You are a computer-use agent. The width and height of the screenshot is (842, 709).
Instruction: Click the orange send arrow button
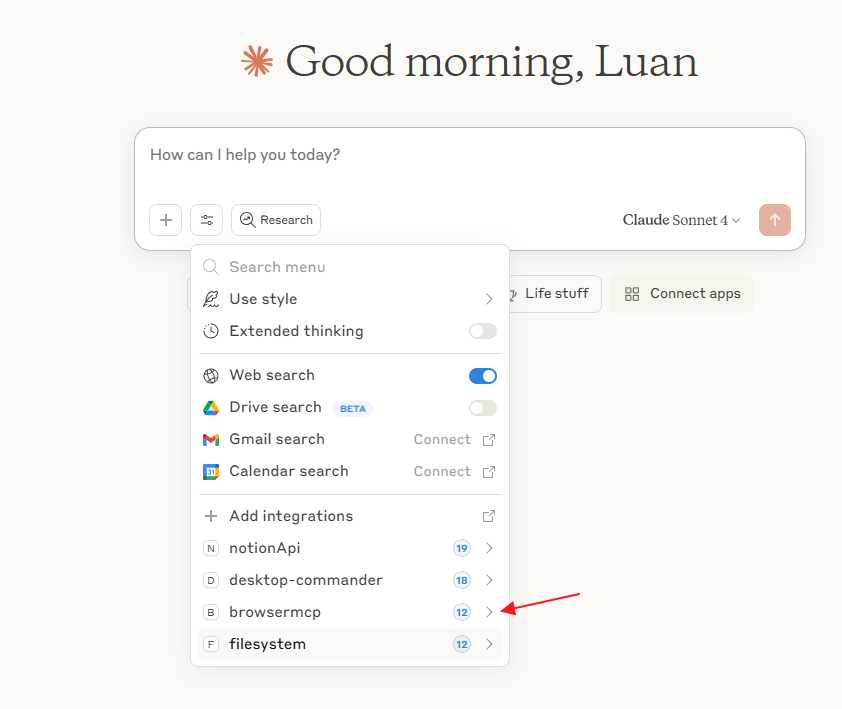click(774, 220)
